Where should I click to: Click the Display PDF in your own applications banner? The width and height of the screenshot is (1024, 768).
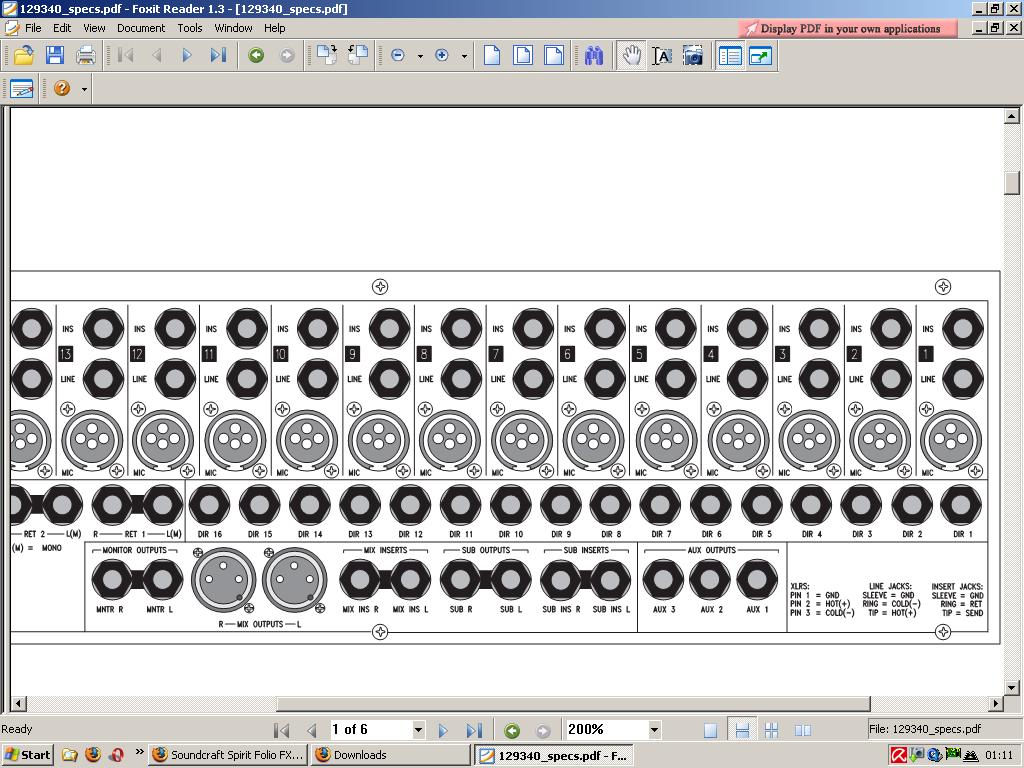[x=848, y=29]
